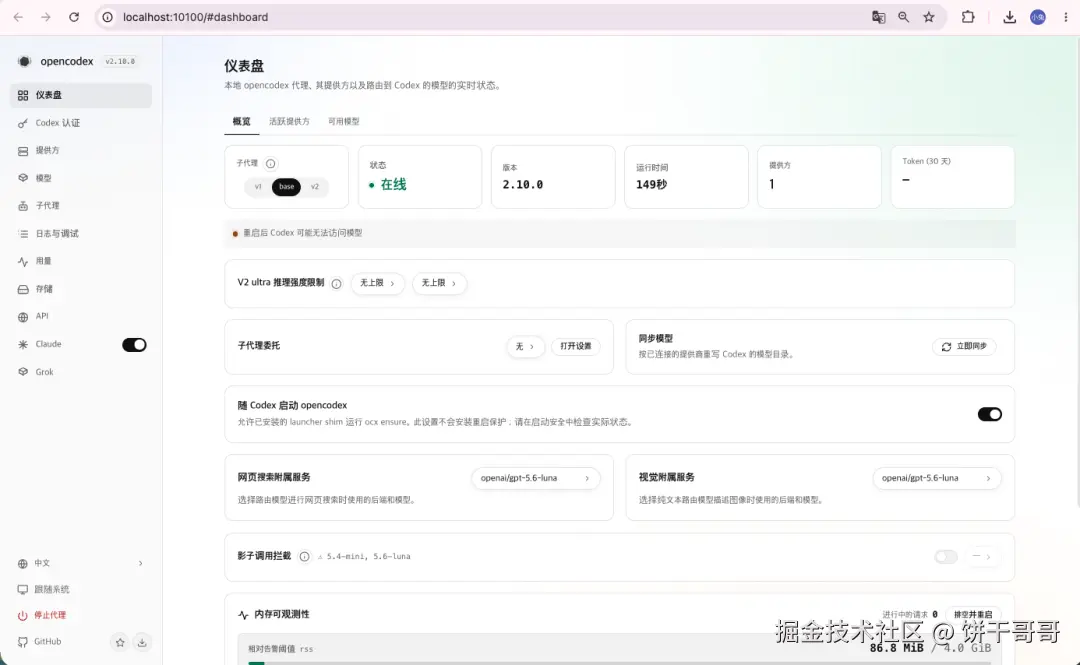The height and width of the screenshot is (665, 1080).
Task: Click the opencodex logo icon
Action: 24,61
